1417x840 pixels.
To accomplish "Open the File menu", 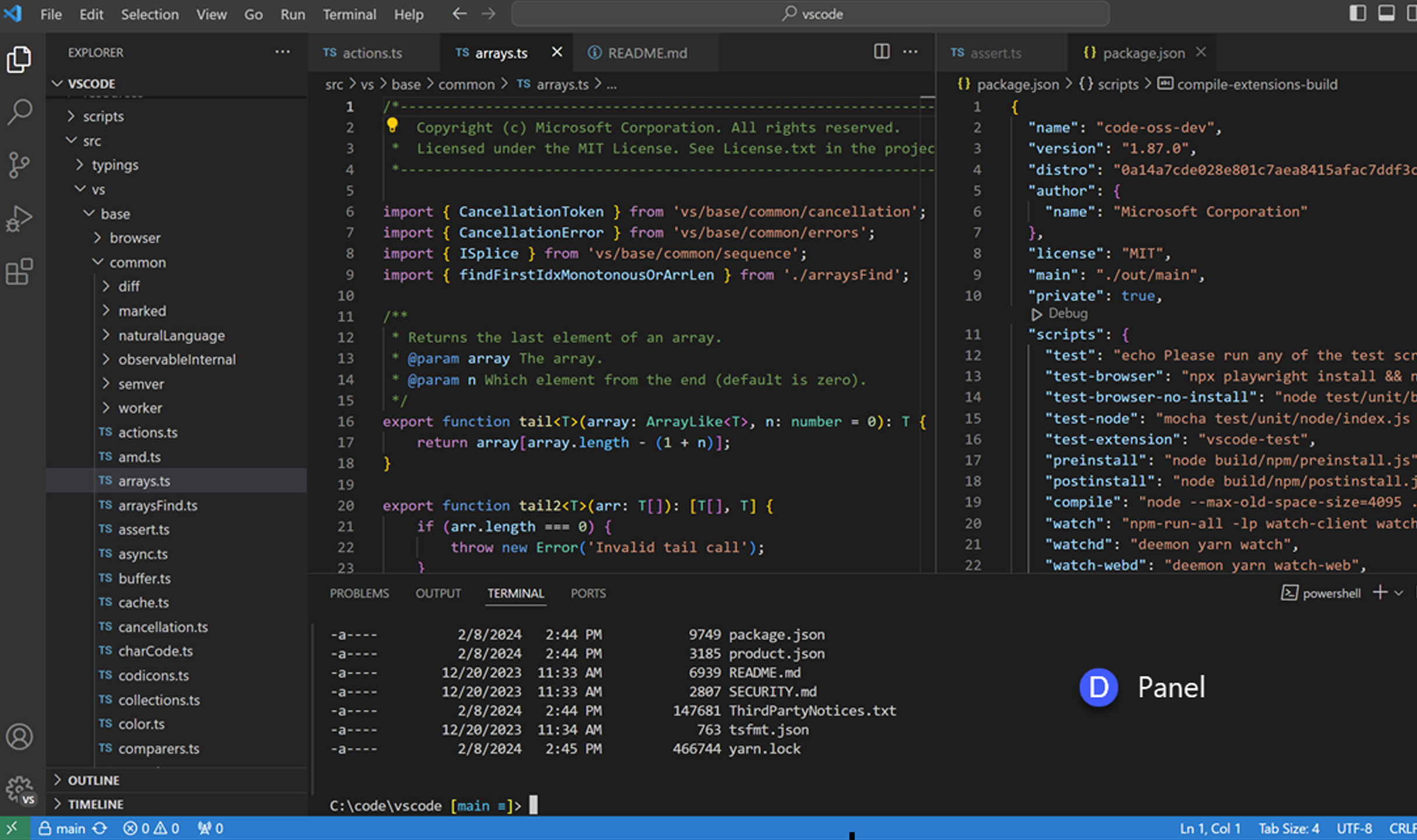I will pyautogui.click(x=51, y=14).
